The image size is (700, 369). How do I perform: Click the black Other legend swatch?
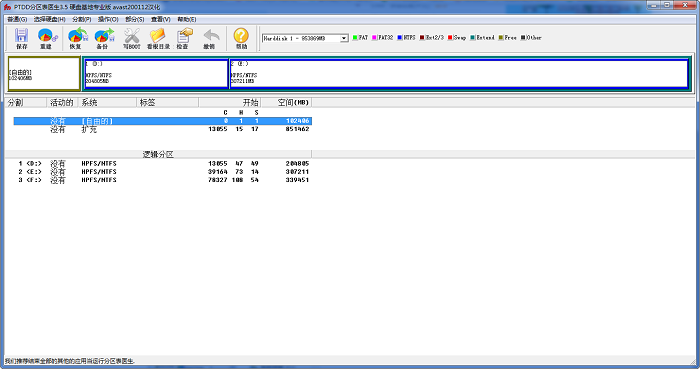point(523,37)
